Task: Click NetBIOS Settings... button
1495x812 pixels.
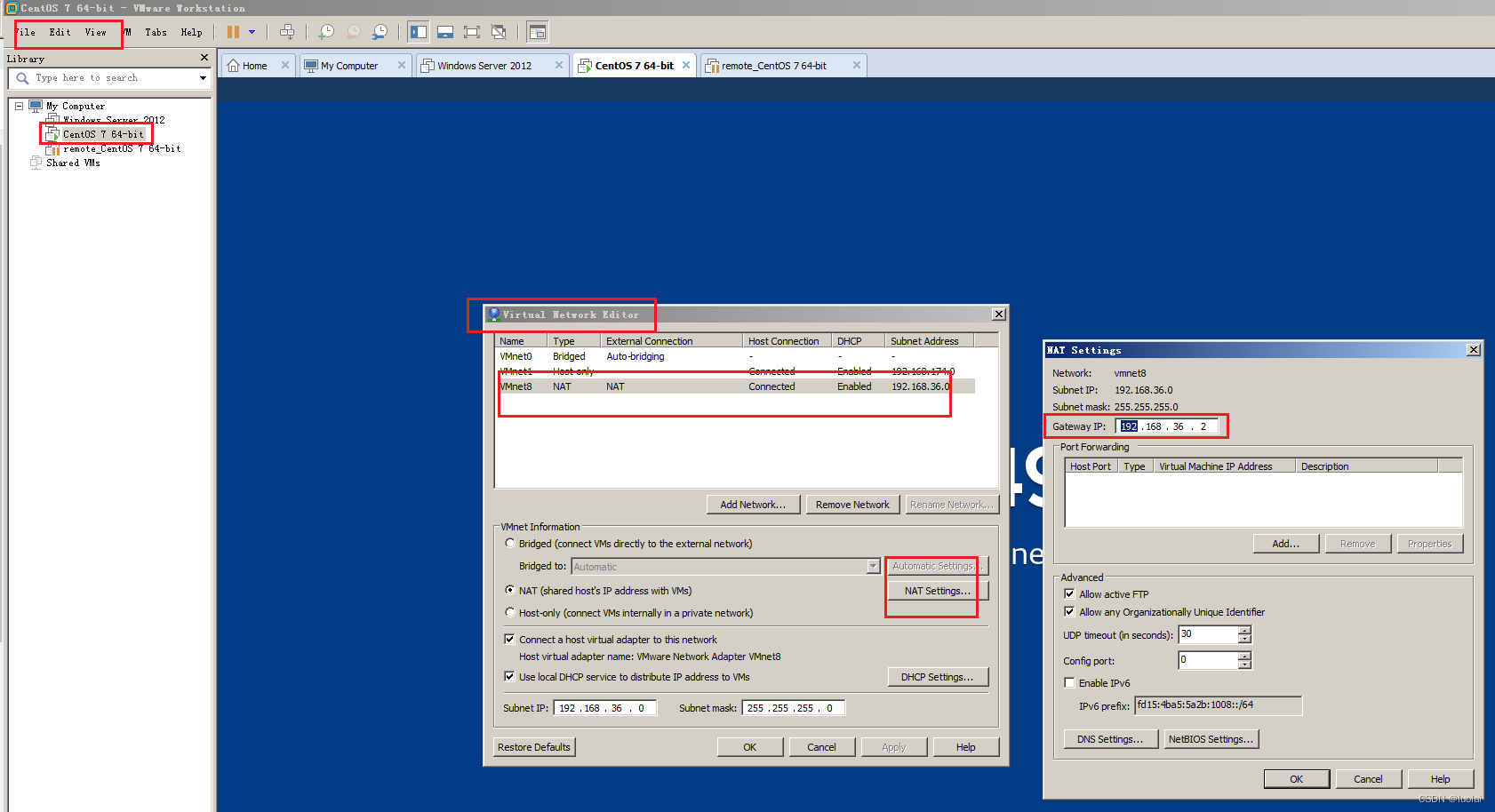Action: click(x=1211, y=739)
